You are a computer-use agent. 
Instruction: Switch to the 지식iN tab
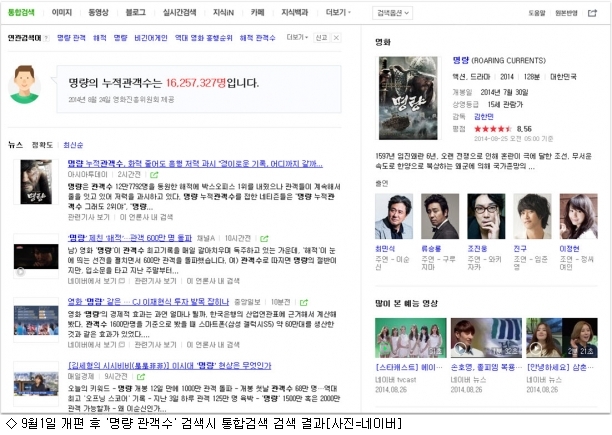coord(223,12)
